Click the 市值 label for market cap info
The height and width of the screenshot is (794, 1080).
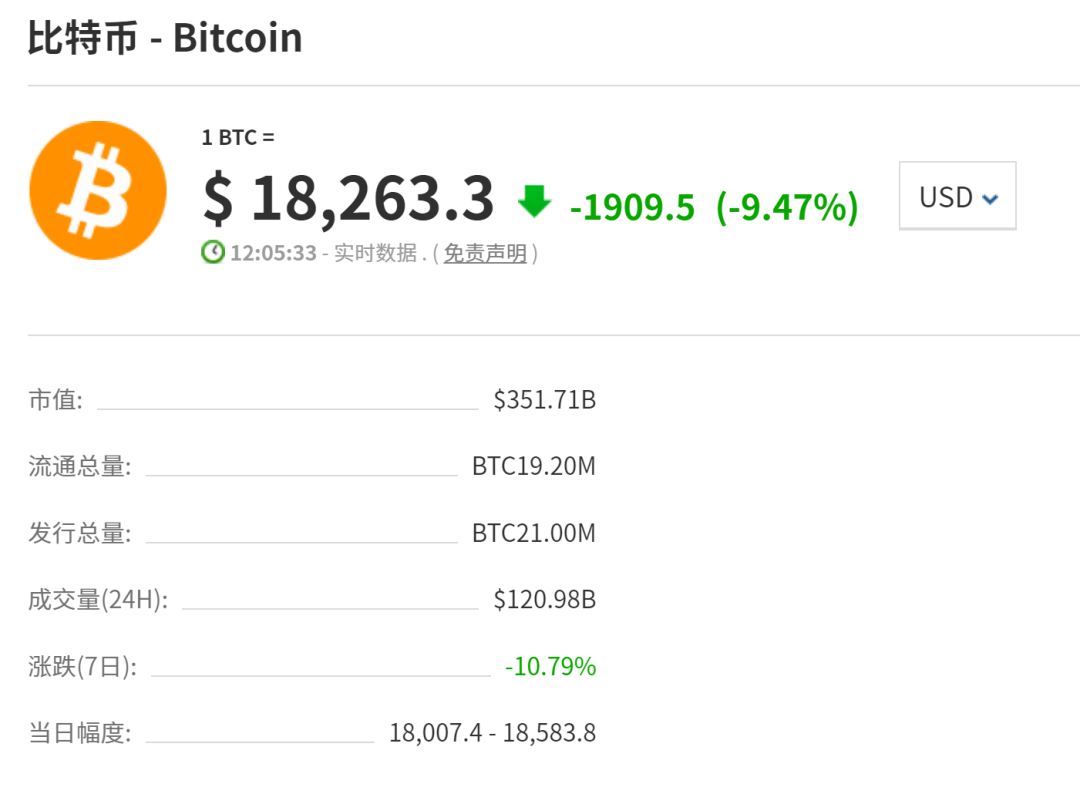point(54,399)
